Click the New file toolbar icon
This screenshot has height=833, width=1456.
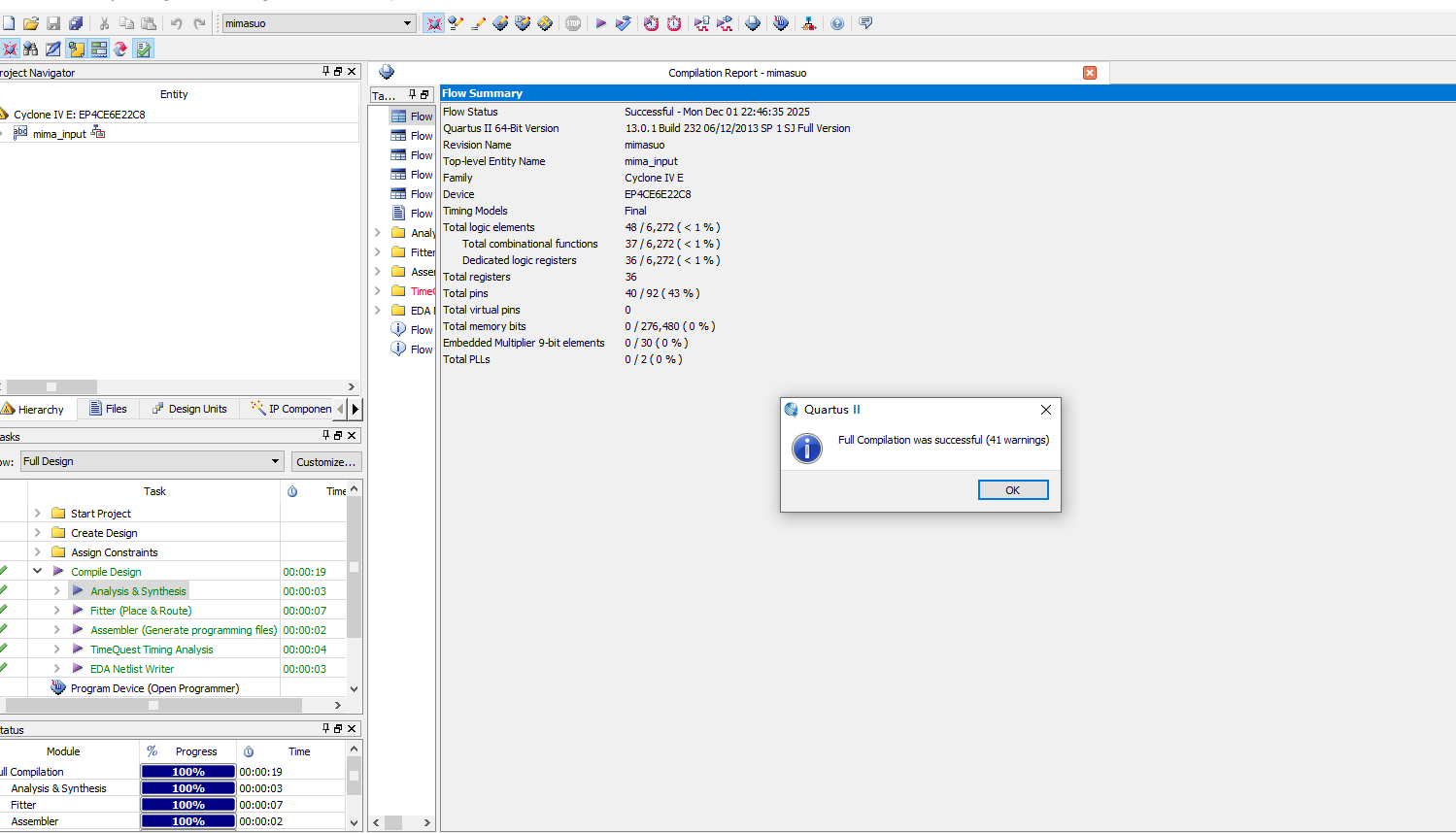[8, 23]
